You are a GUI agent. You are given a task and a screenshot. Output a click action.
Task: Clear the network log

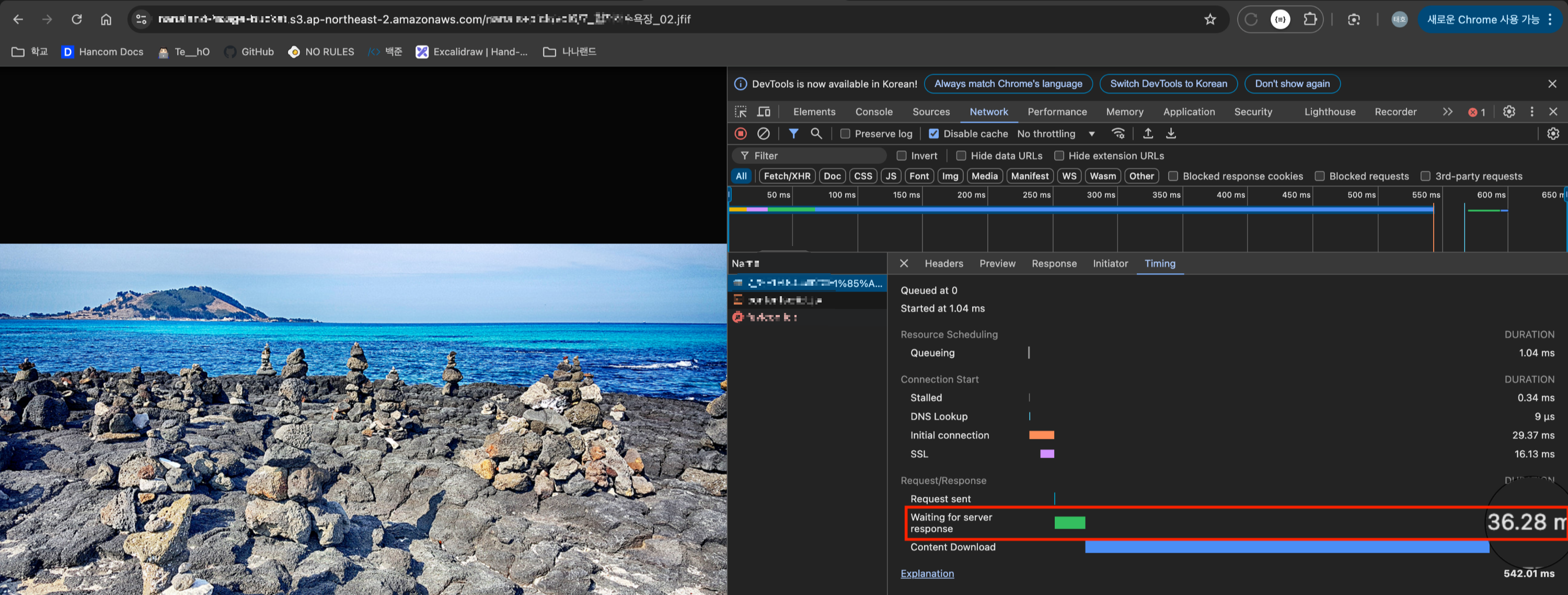click(763, 133)
